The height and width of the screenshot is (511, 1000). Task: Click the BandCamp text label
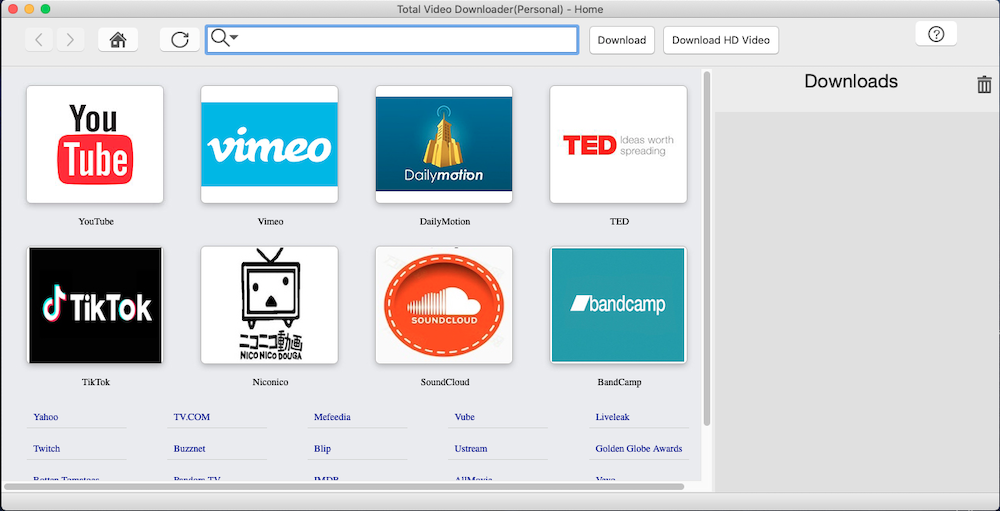pyautogui.click(x=619, y=382)
